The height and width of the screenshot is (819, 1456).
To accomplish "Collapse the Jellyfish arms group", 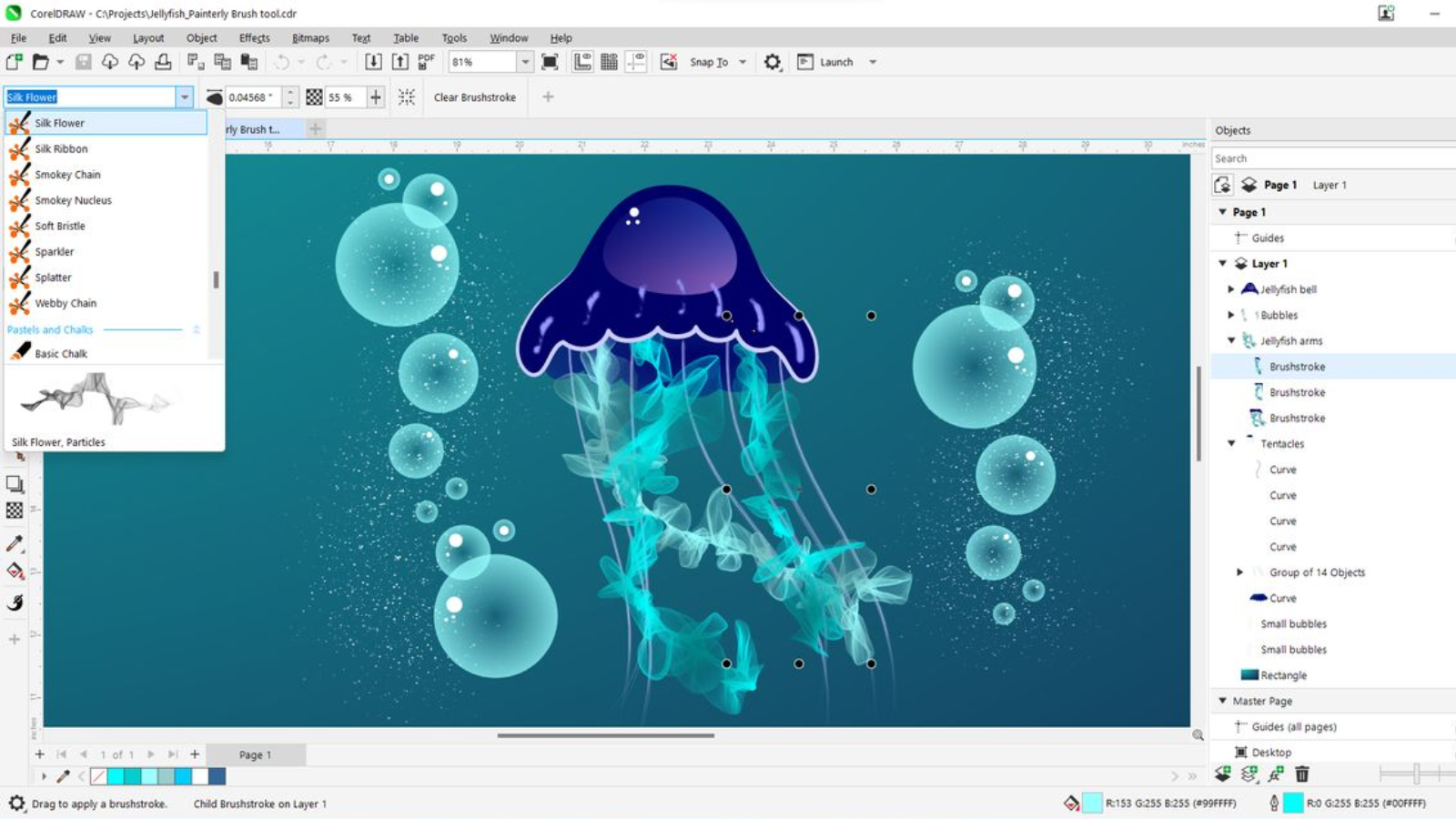I will (x=1230, y=340).
